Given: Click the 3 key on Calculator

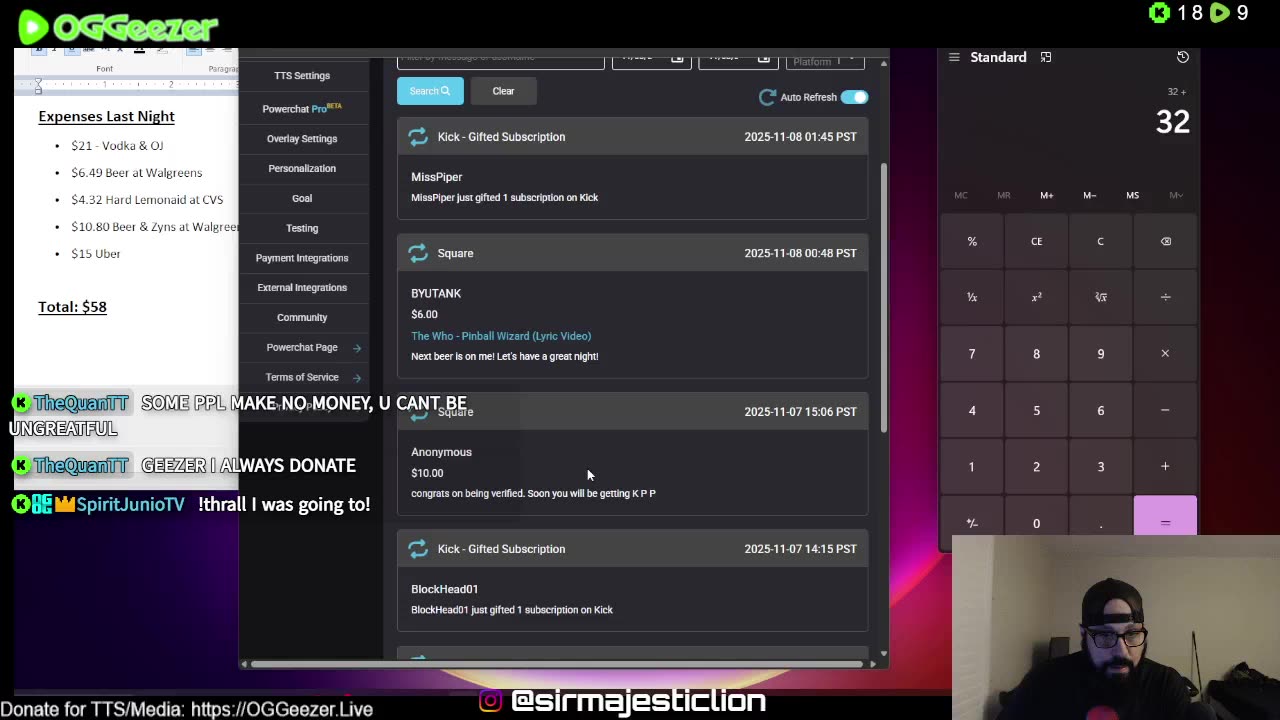Looking at the screenshot, I should (1100, 466).
